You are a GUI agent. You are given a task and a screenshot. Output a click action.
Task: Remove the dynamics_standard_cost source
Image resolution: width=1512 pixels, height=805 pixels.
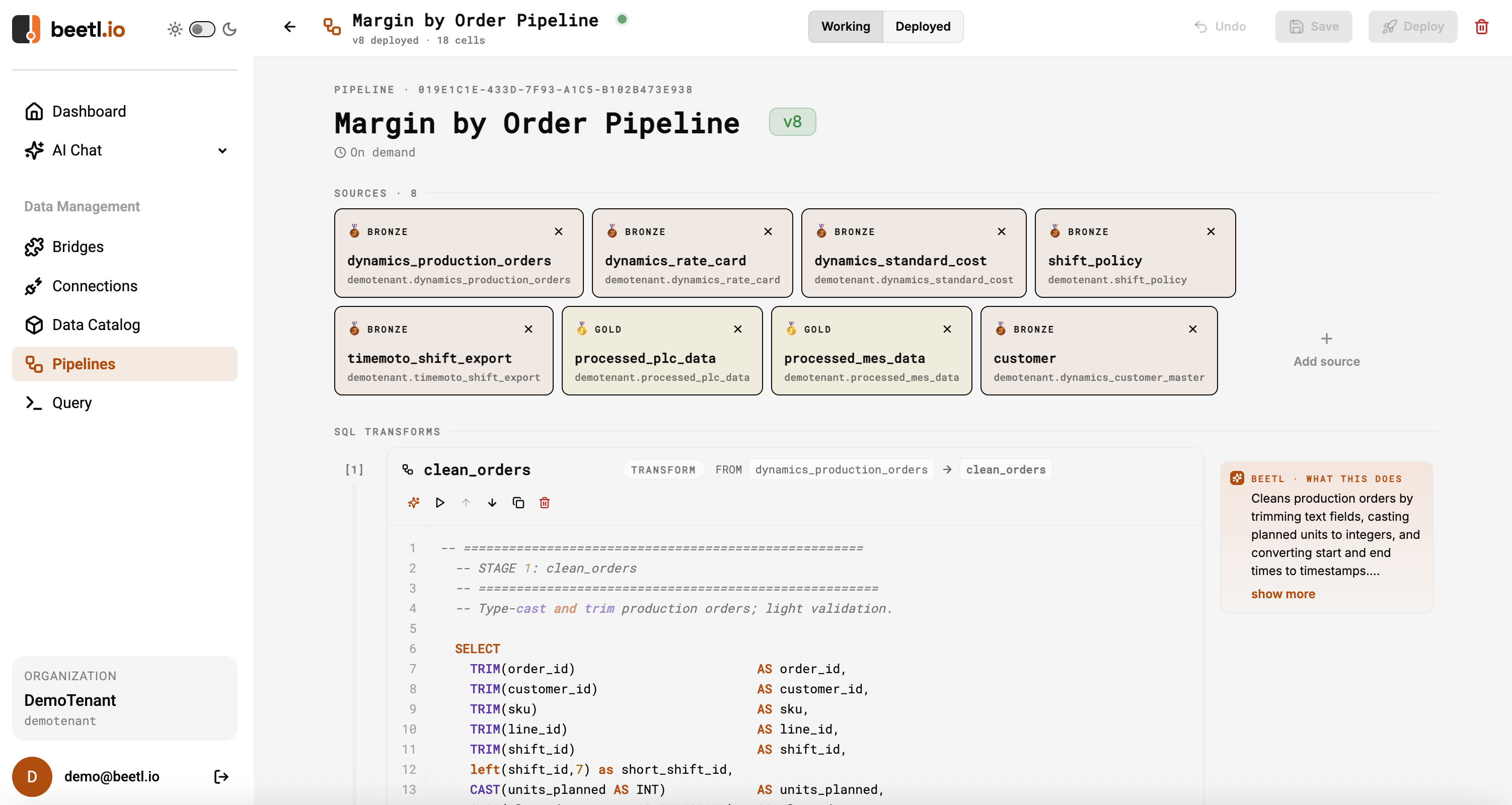coord(1001,232)
